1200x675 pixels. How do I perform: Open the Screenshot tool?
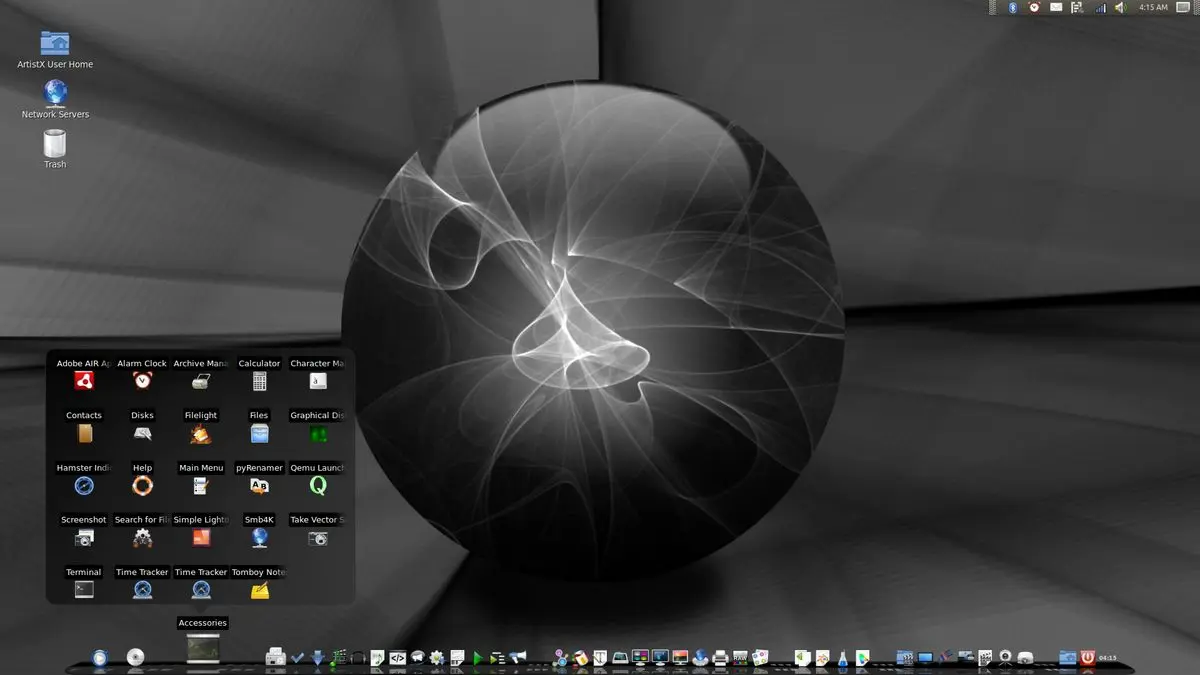tap(84, 538)
